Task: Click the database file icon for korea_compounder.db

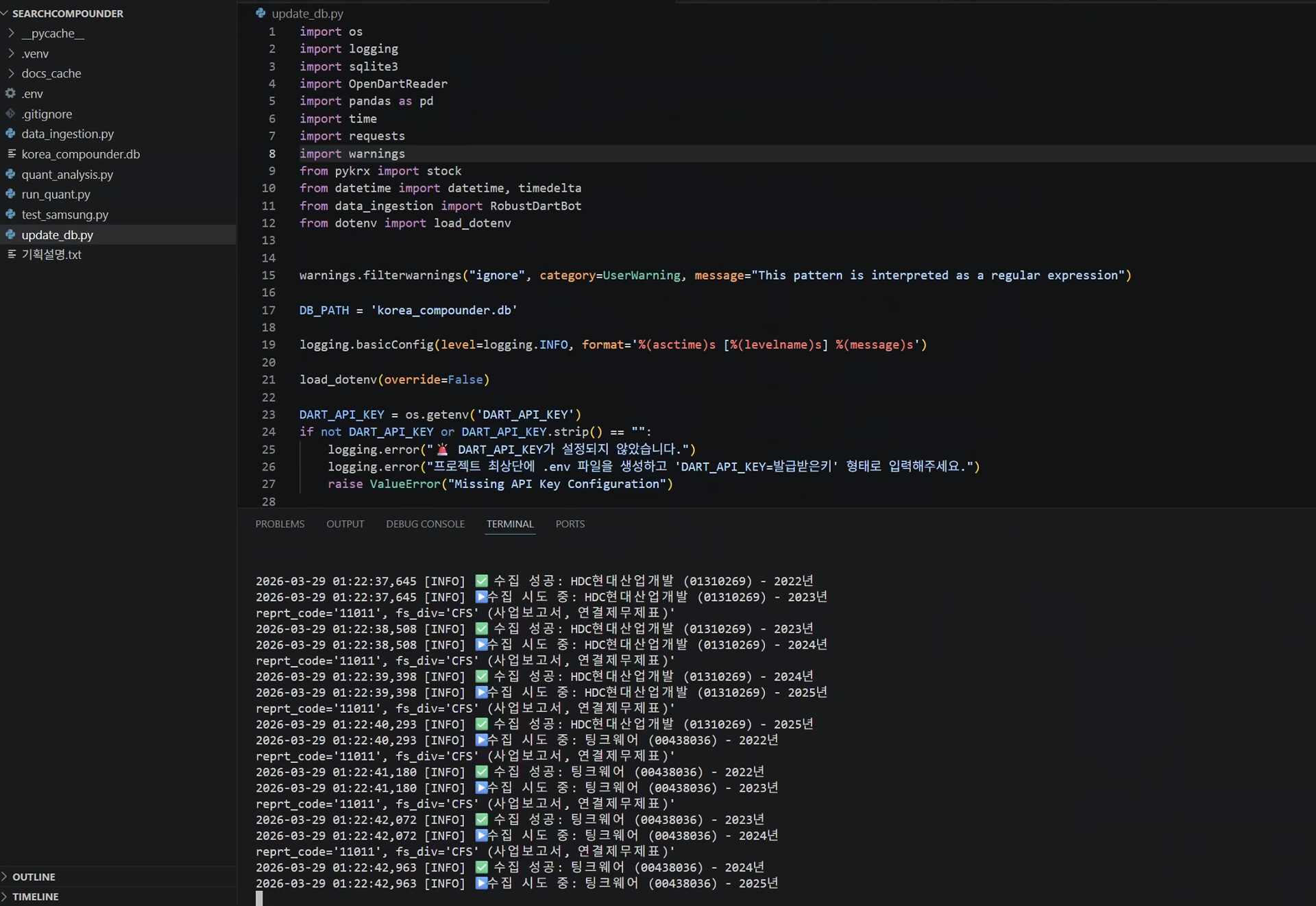Action: pos(11,154)
